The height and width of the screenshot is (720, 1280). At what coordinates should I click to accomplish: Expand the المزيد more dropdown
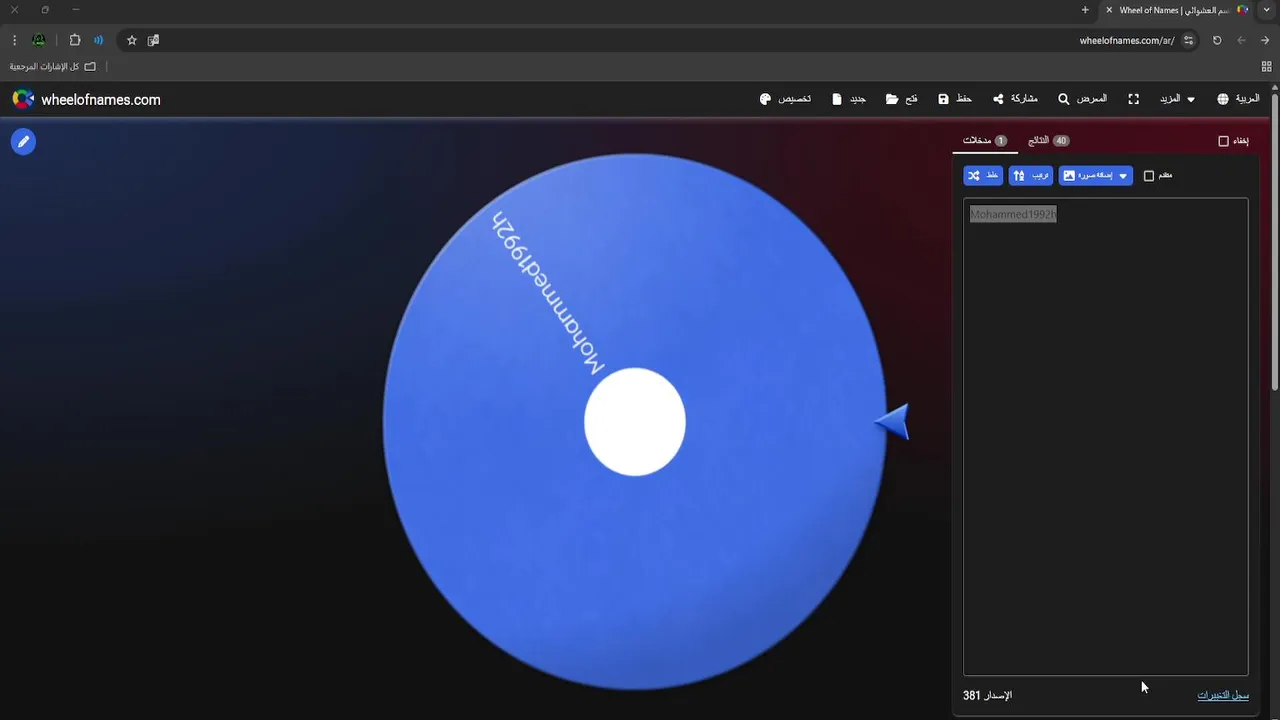pos(1177,99)
